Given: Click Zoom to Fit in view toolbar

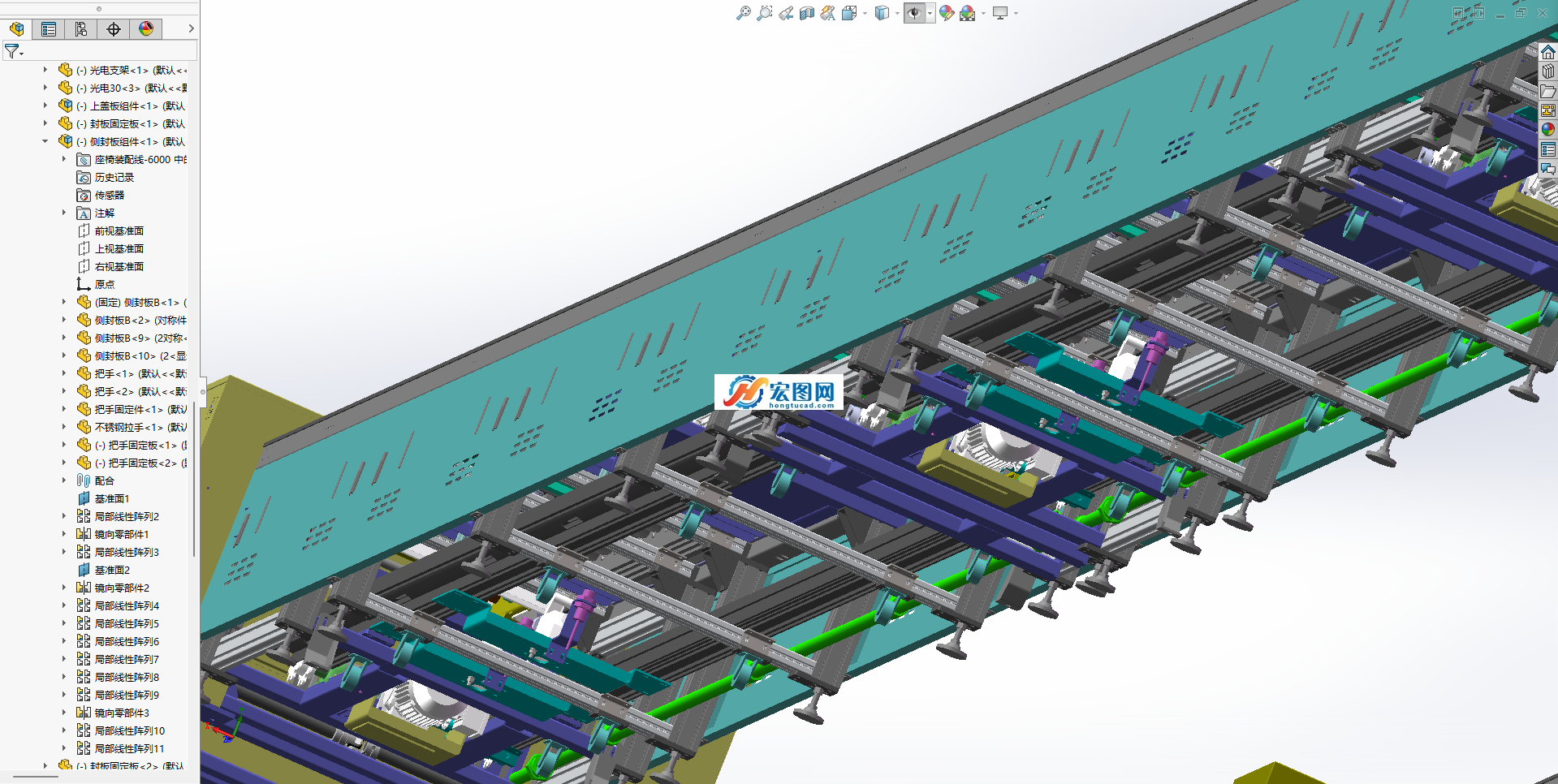Looking at the screenshot, I should click(x=743, y=13).
